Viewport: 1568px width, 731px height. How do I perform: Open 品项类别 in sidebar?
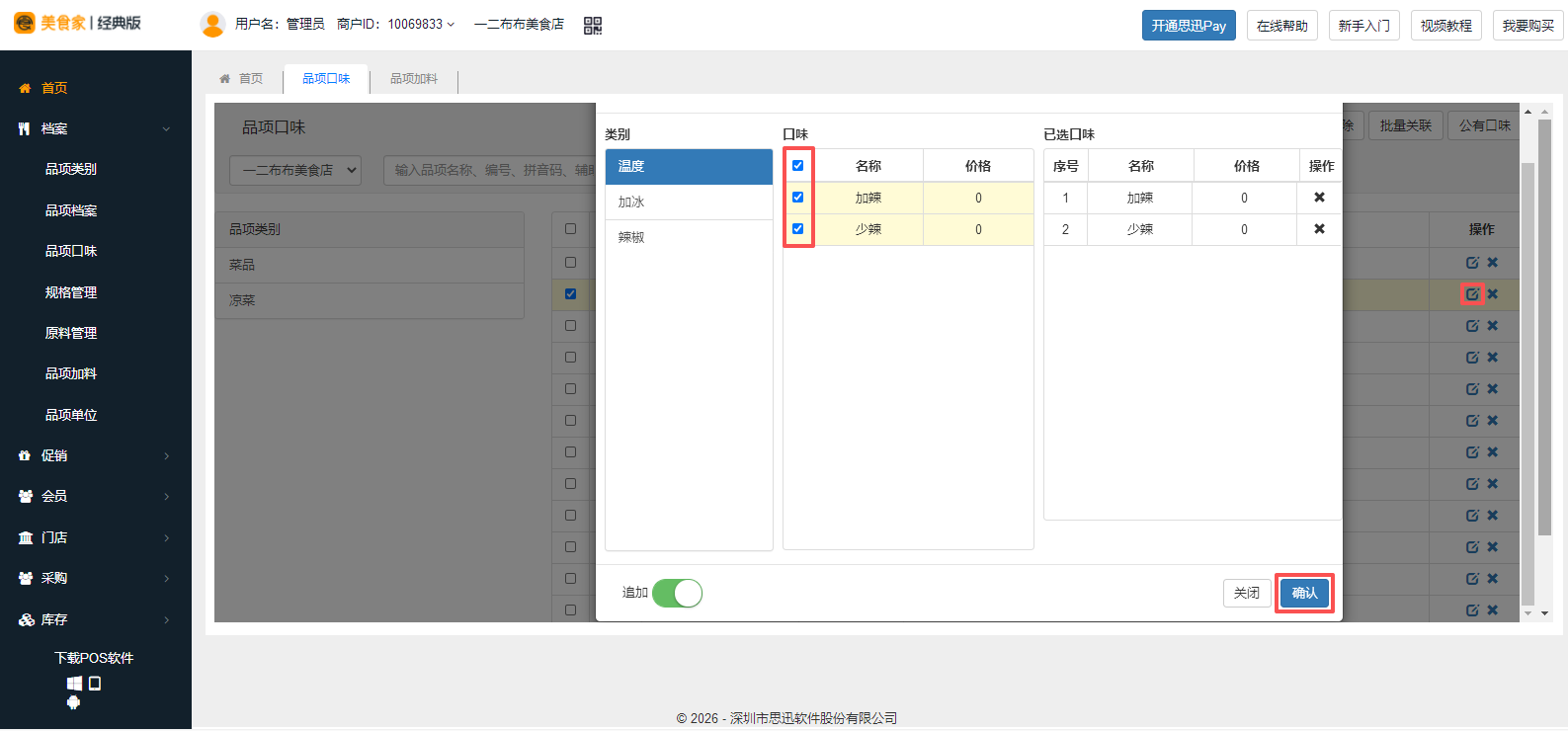tap(71, 170)
